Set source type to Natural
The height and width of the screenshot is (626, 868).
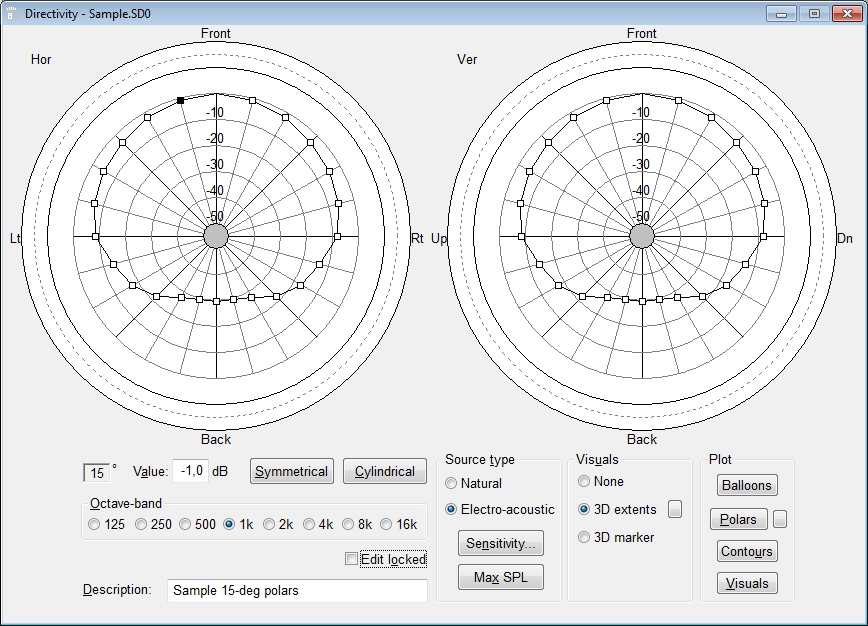click(452, 483)
